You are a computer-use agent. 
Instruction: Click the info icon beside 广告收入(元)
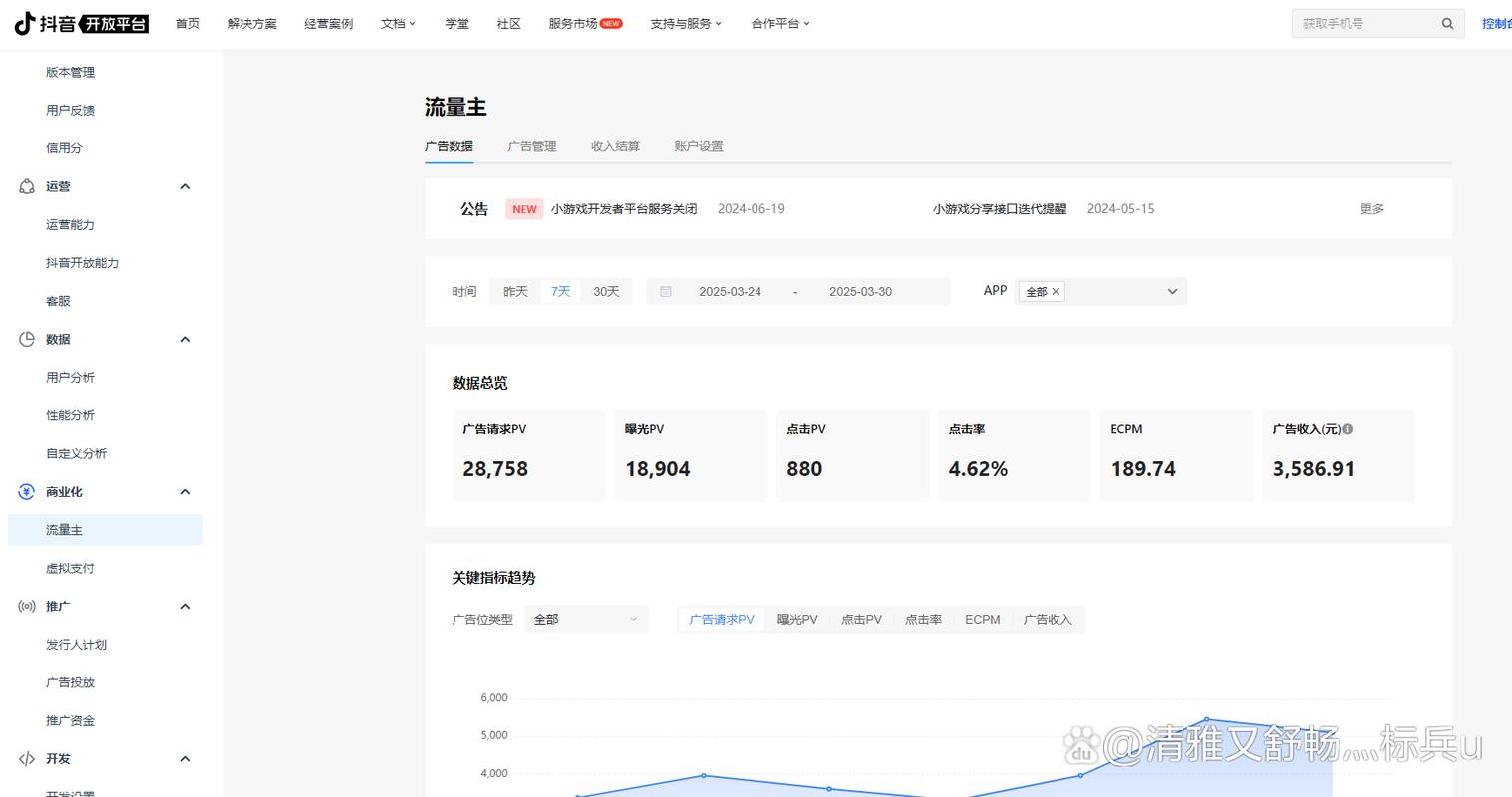pyautogui.click(x=1348, y=429)
